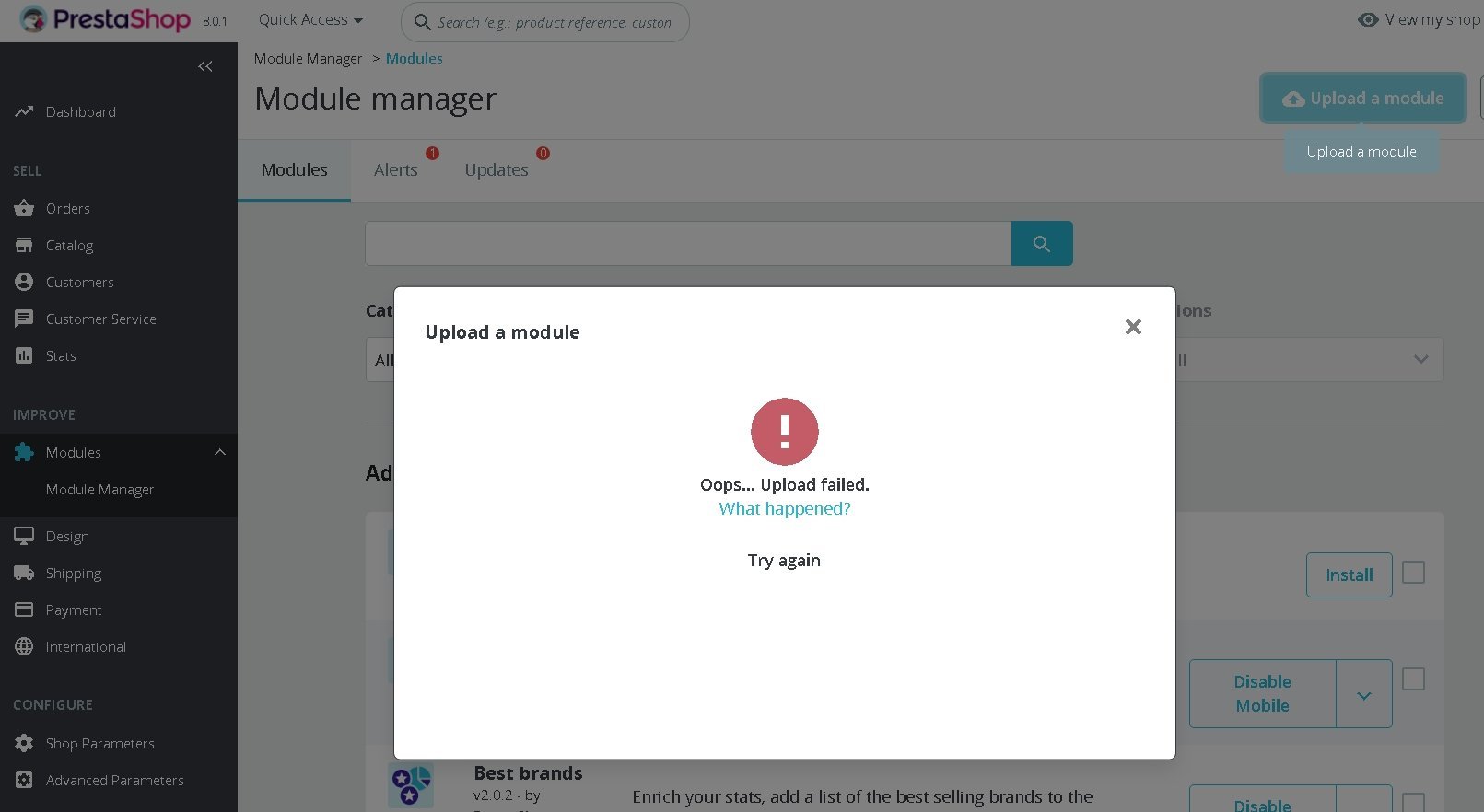
Task: Click the Modules breadcrumb link
Action: click(414, 58)
